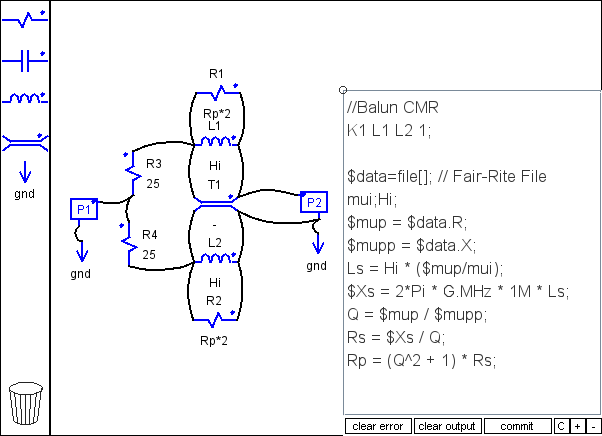Click the plus button
This screenshot has height=436, width=602.
[x=578, y=426]
